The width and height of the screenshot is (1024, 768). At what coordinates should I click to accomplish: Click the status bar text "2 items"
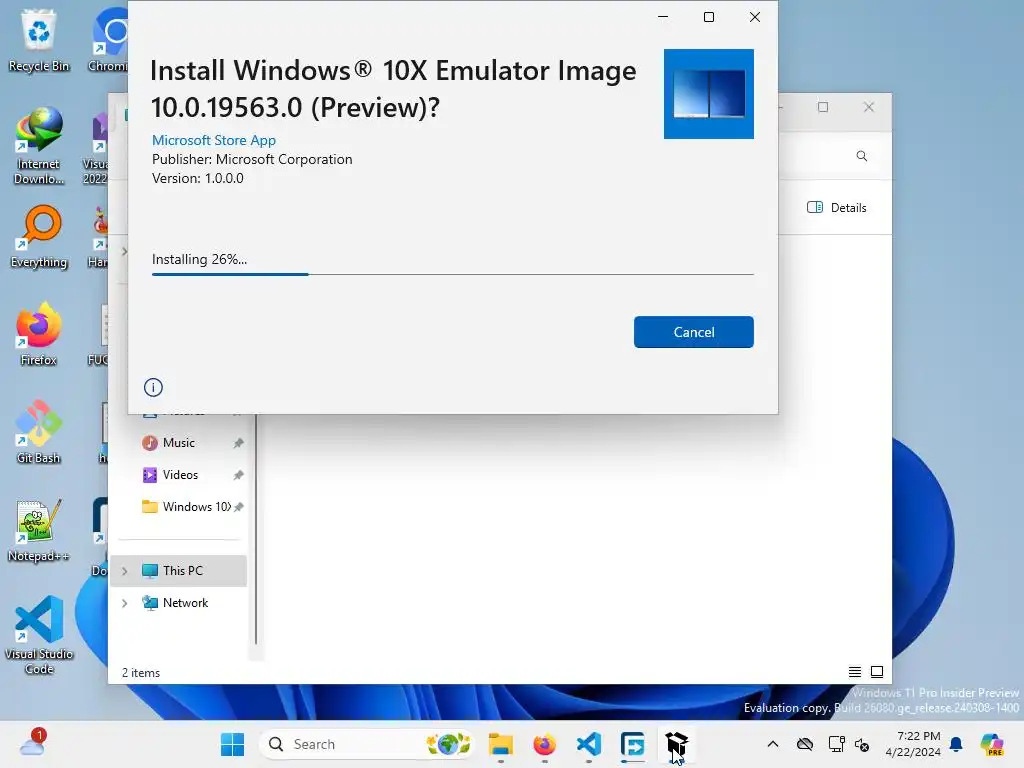click(140, 673)
